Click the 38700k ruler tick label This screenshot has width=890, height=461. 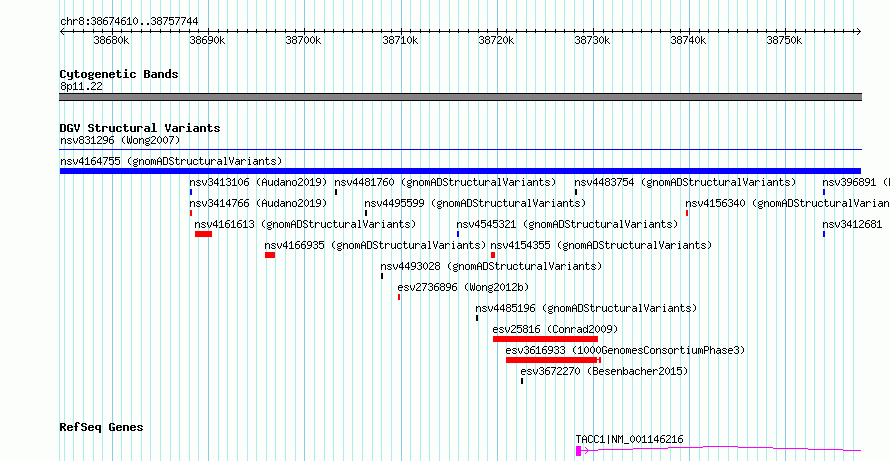[304, 40]
